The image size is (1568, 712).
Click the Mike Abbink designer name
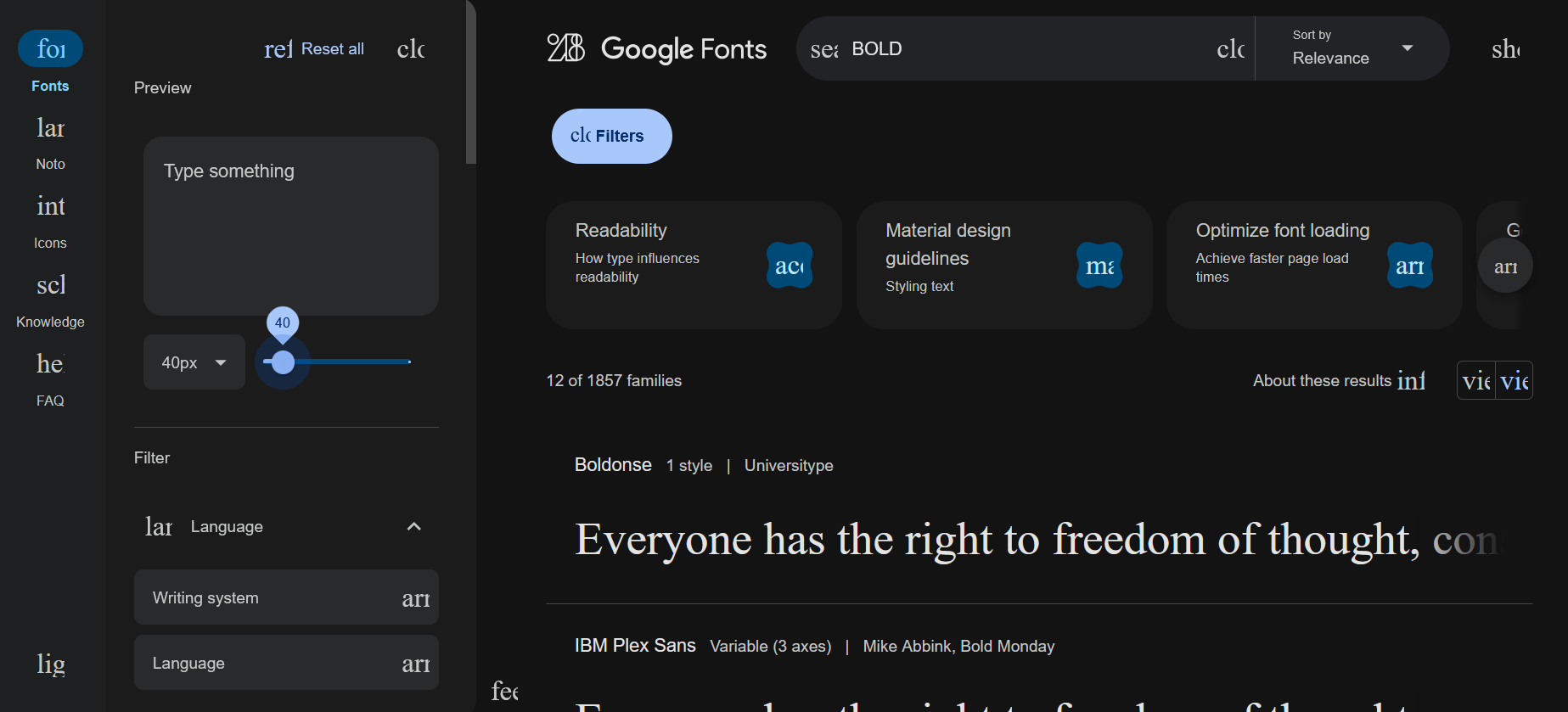907,647
